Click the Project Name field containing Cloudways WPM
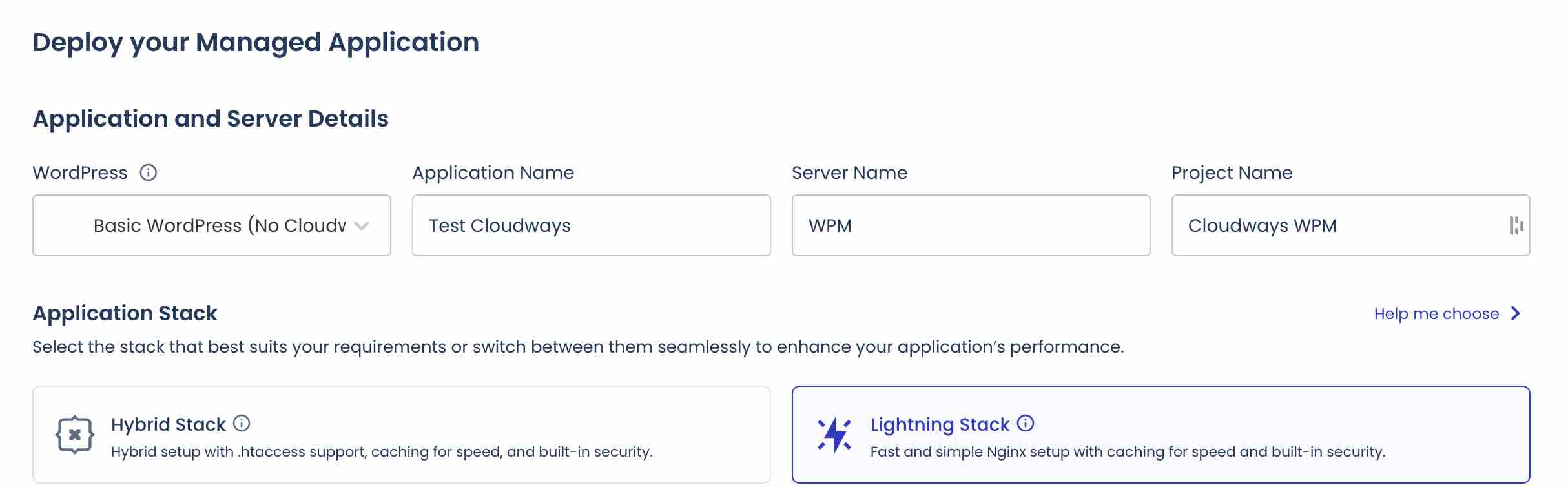Screen dimensions: 1568x487 [x=1351, y=225]
